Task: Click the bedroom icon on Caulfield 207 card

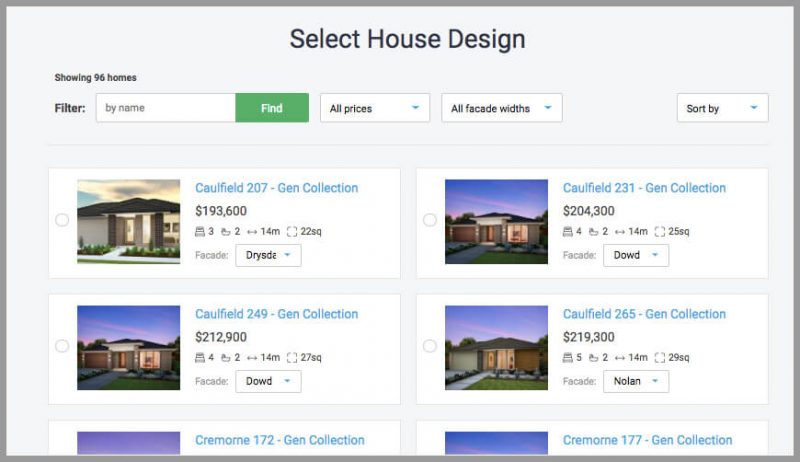Action: pos(199,232)
